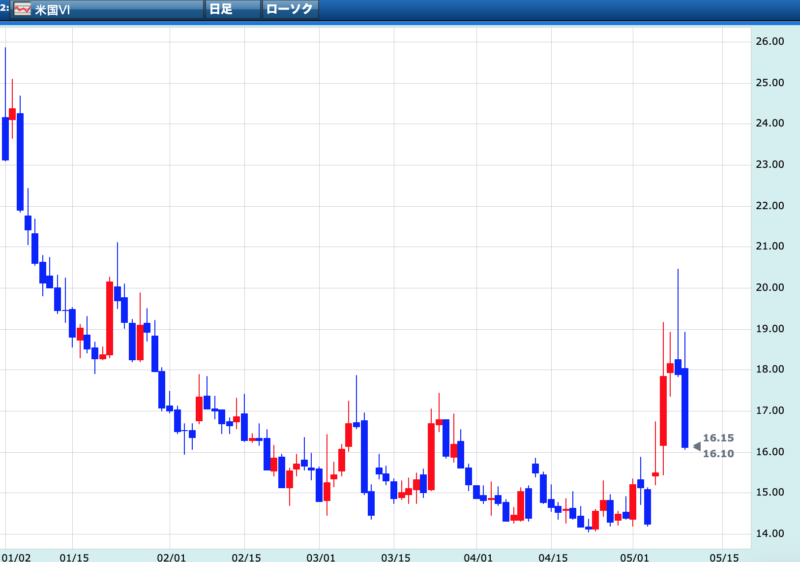Screen dimensions: 800x562
Task: Click the 03/15 date axis label
Action: pos(395,557)
